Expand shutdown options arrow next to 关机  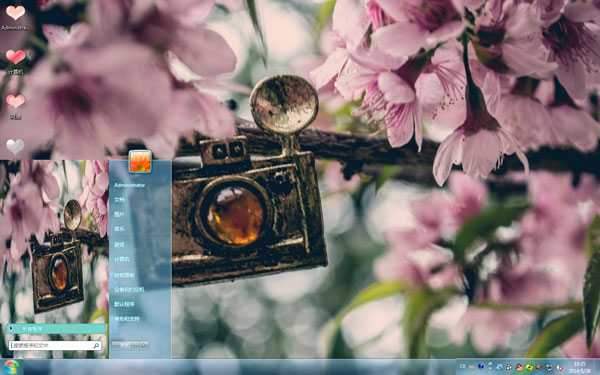point(144,346)
